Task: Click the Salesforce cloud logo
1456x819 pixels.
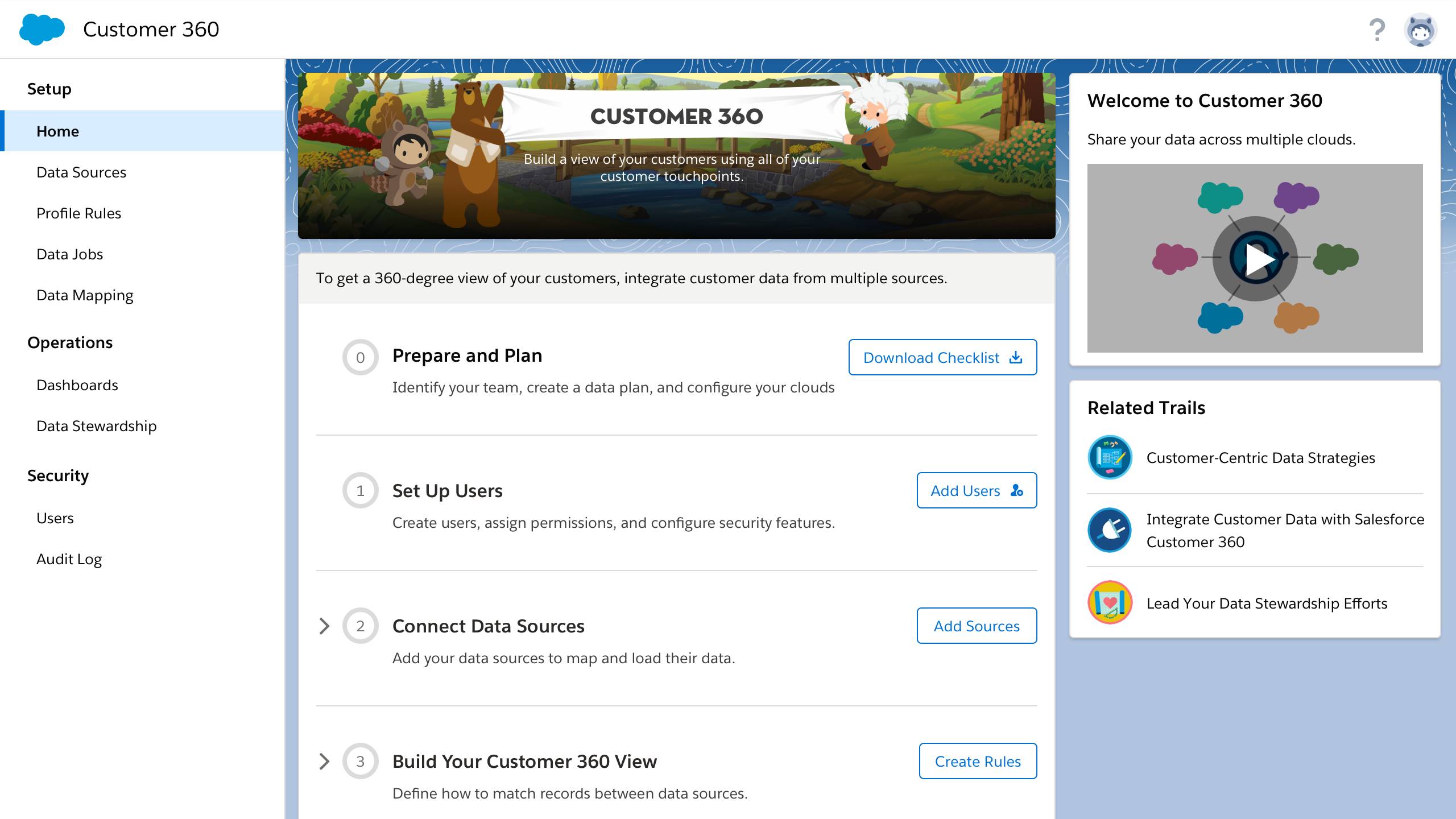Action: (x=42, y=29)
